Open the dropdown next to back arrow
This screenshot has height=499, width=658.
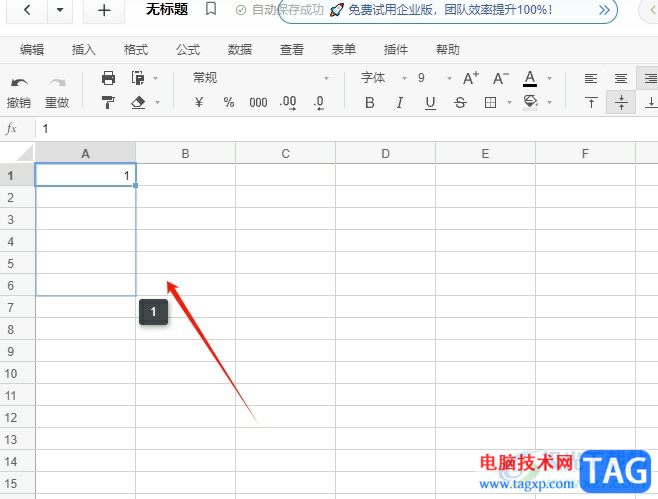[x=60, y=9]
